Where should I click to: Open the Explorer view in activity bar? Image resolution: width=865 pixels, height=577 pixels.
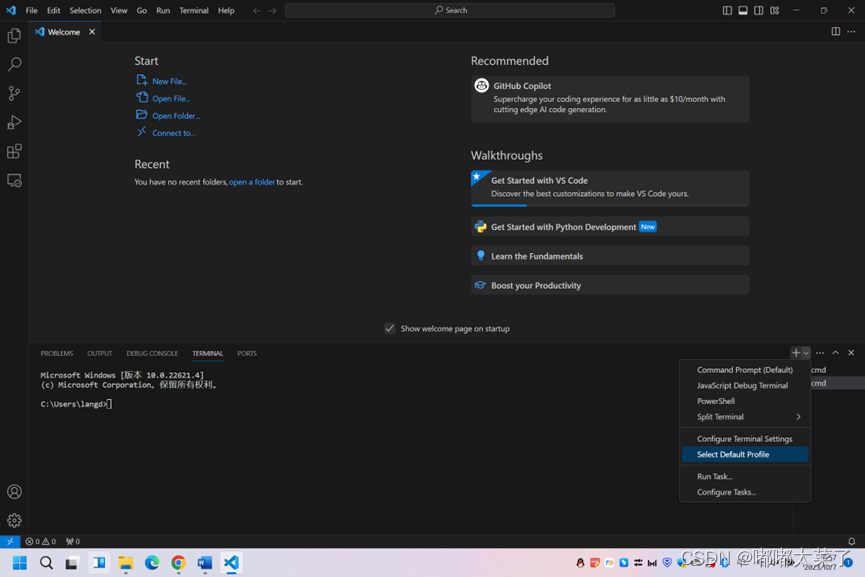(x=14, y=35)
